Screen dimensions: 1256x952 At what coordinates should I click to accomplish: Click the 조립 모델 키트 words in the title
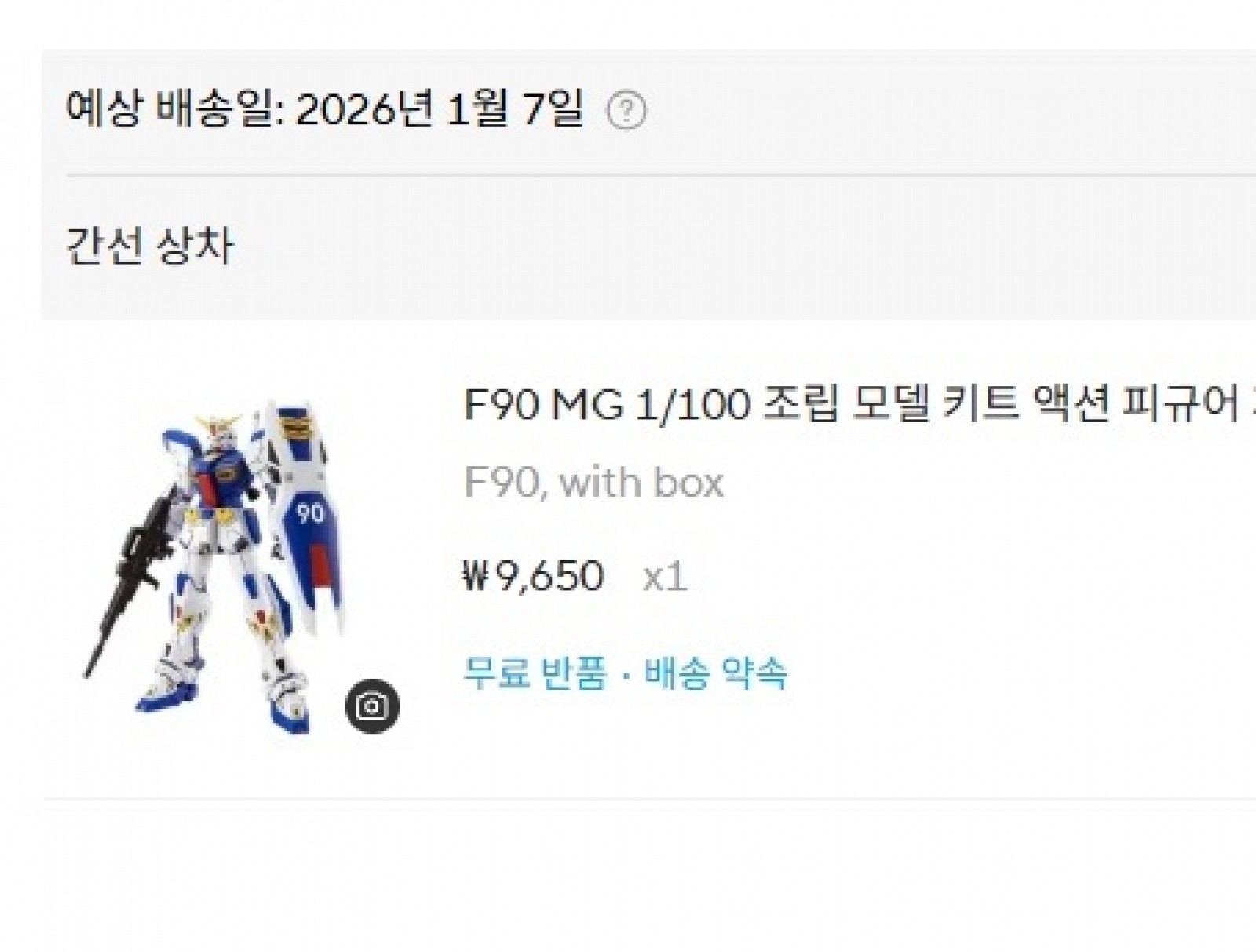[893, 406]
